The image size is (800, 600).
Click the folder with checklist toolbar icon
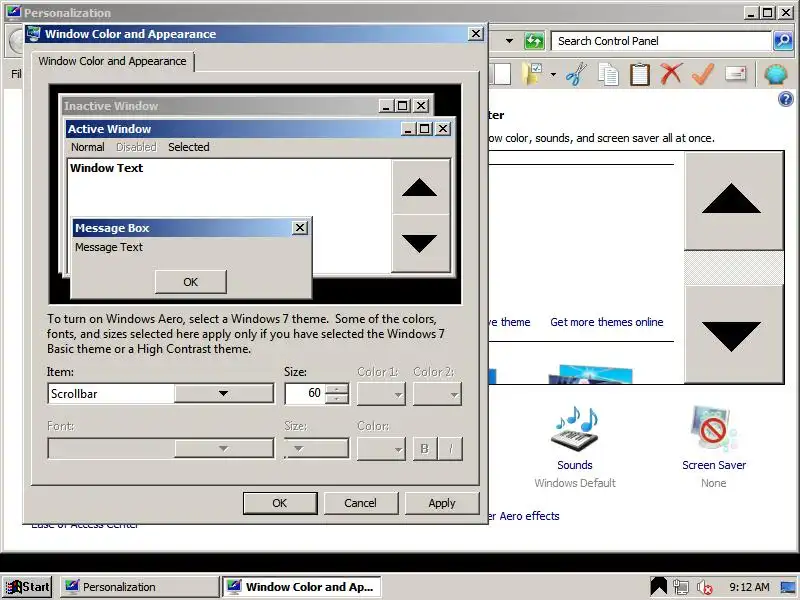coord(532,74)
